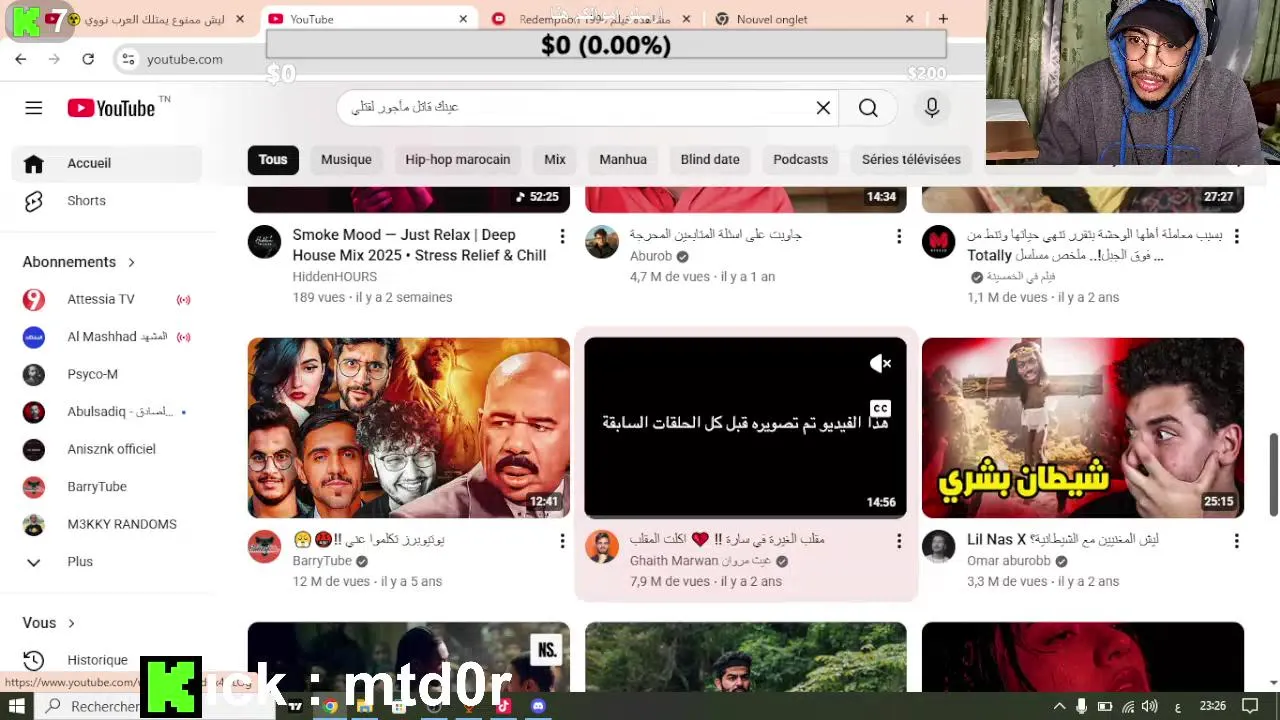Image resolution: width=1280 pixels, height=720 pixels.
Task: Open options for Aburob video
Action: pos(899,237)
